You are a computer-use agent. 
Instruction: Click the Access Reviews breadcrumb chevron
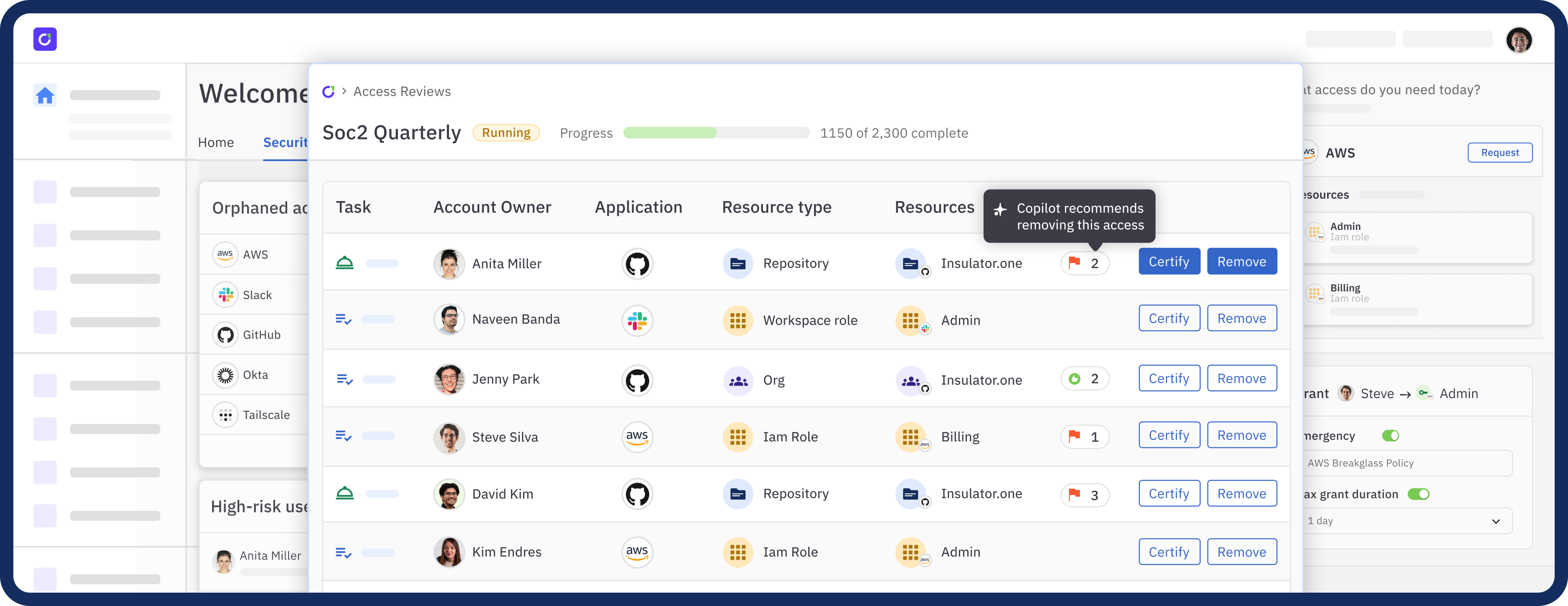click(344, 91)
